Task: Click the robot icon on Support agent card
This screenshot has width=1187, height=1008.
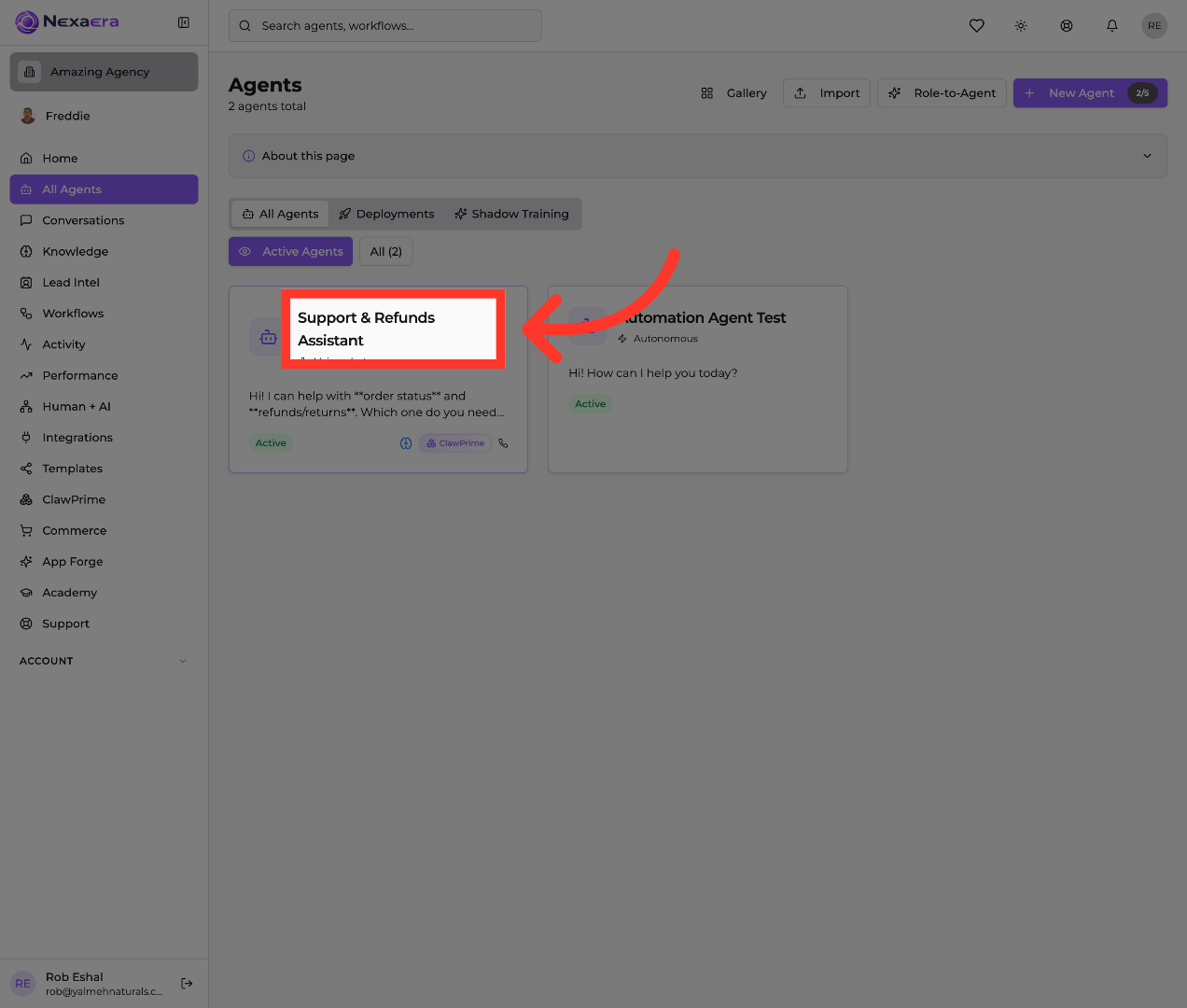Action: [268, 337]
